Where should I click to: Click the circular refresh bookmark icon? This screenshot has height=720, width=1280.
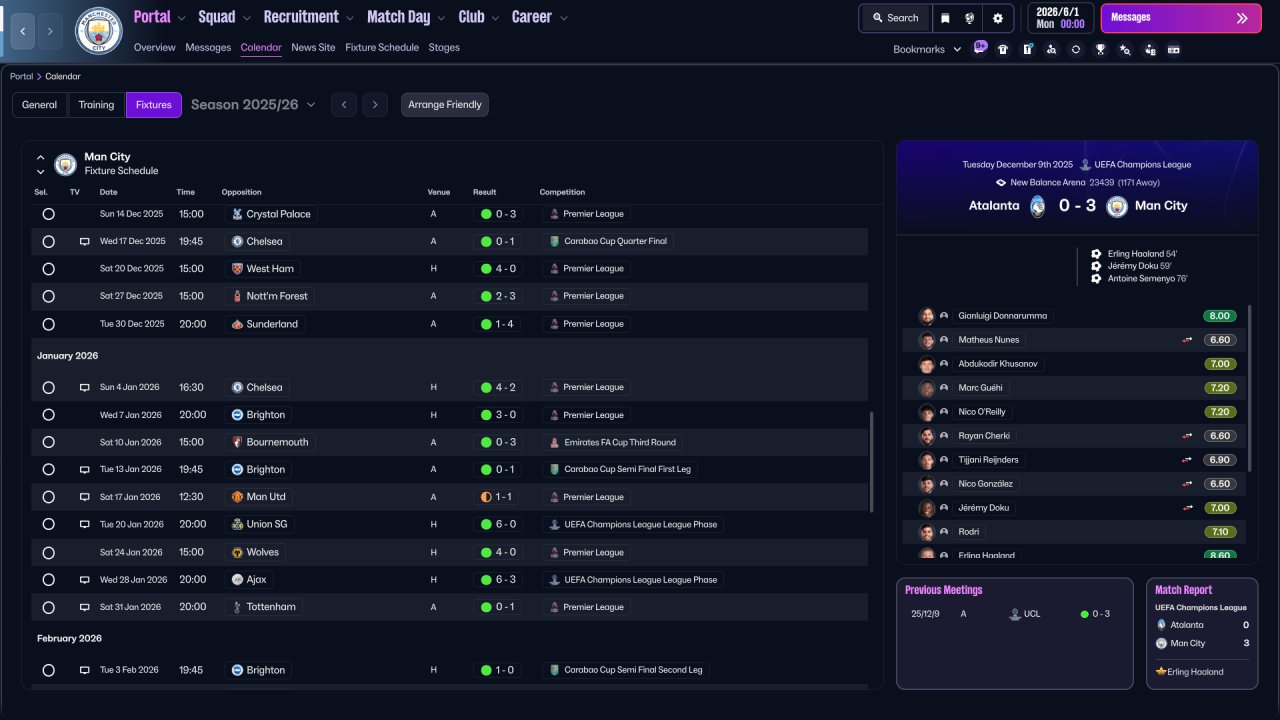coord(1076,49)
